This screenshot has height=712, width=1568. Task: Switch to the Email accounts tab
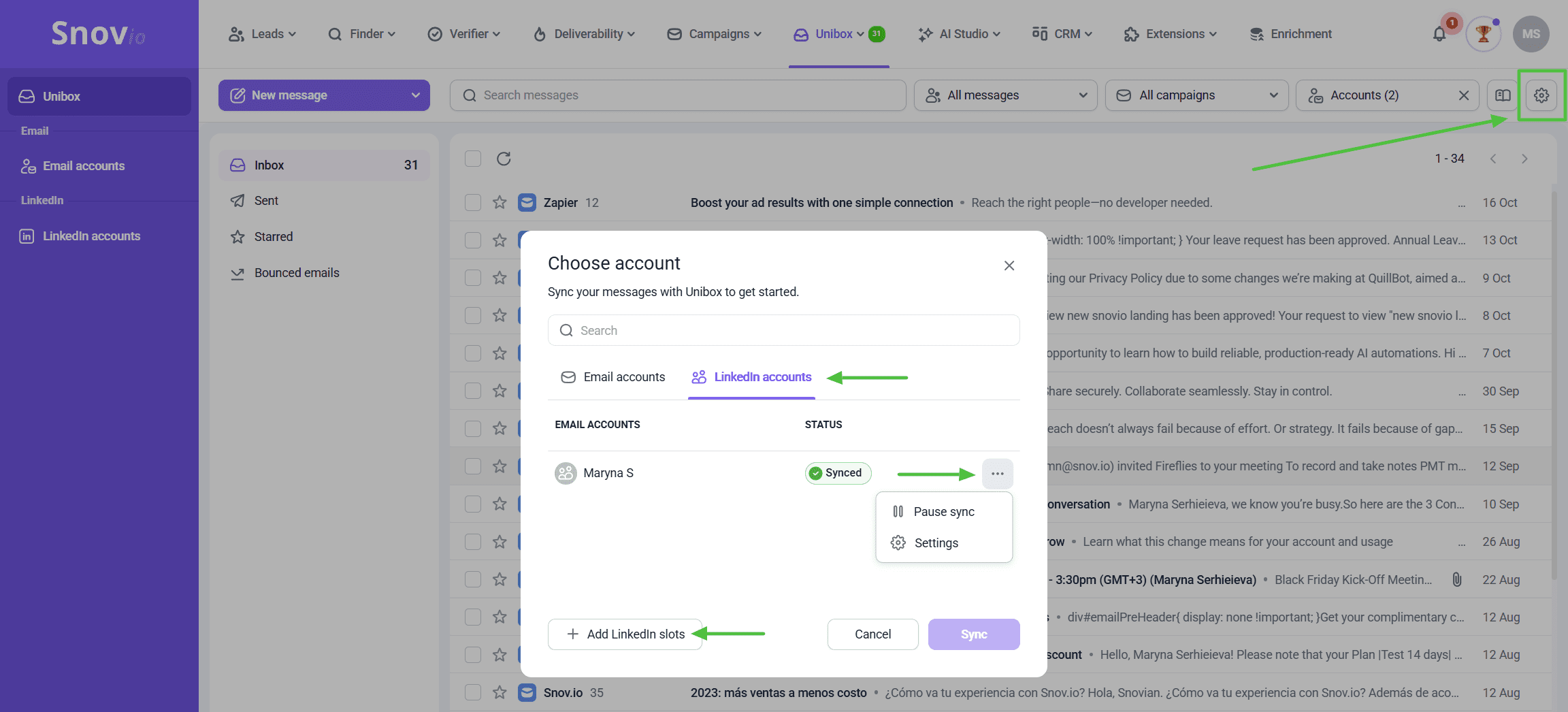pyautogui.click(x=613, y=377)
